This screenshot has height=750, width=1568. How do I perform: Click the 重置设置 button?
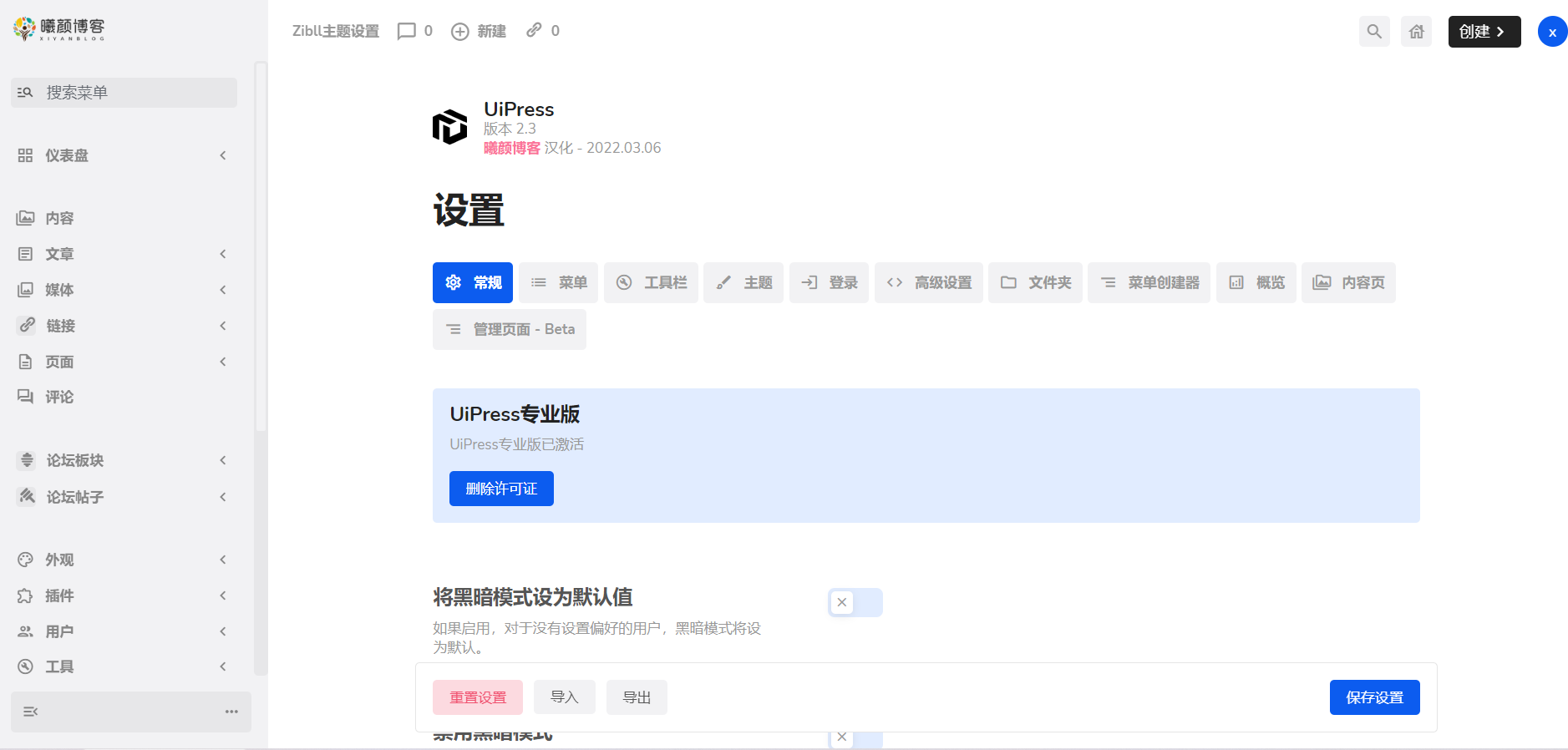[478, 697]
